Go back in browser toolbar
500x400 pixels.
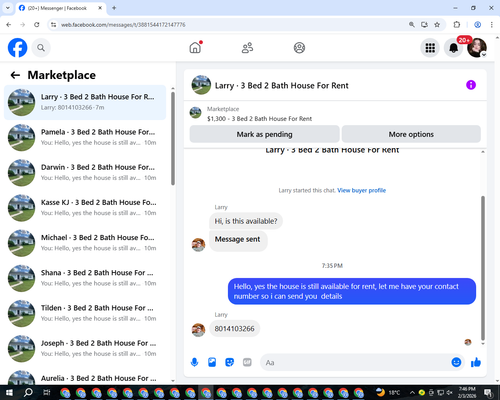click(9, 25)
